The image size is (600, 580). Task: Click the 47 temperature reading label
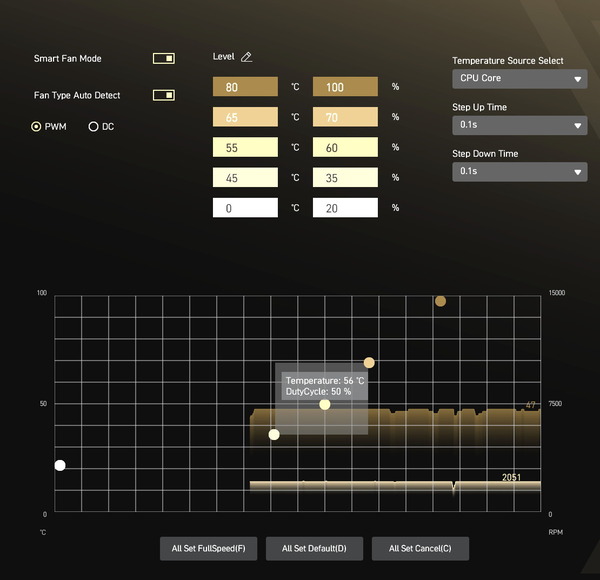(530, 405)
